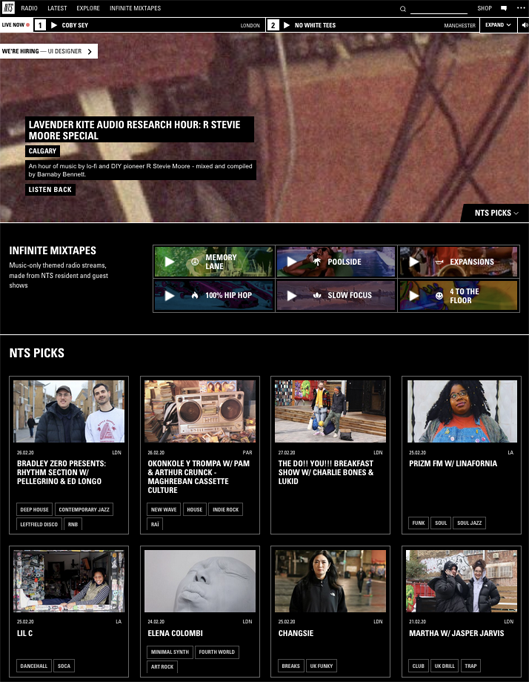Open the three-dots more menu
The width and height of the screenshot is (529, 682).
(521, 8)
